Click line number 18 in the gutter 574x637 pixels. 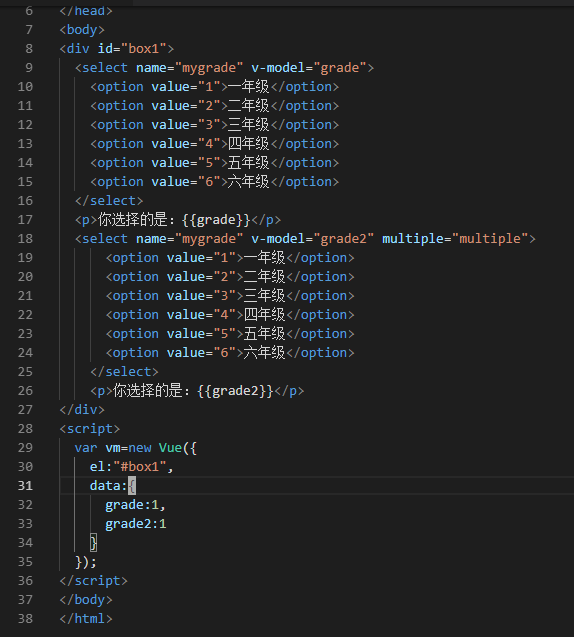click(x=25, y=238)
